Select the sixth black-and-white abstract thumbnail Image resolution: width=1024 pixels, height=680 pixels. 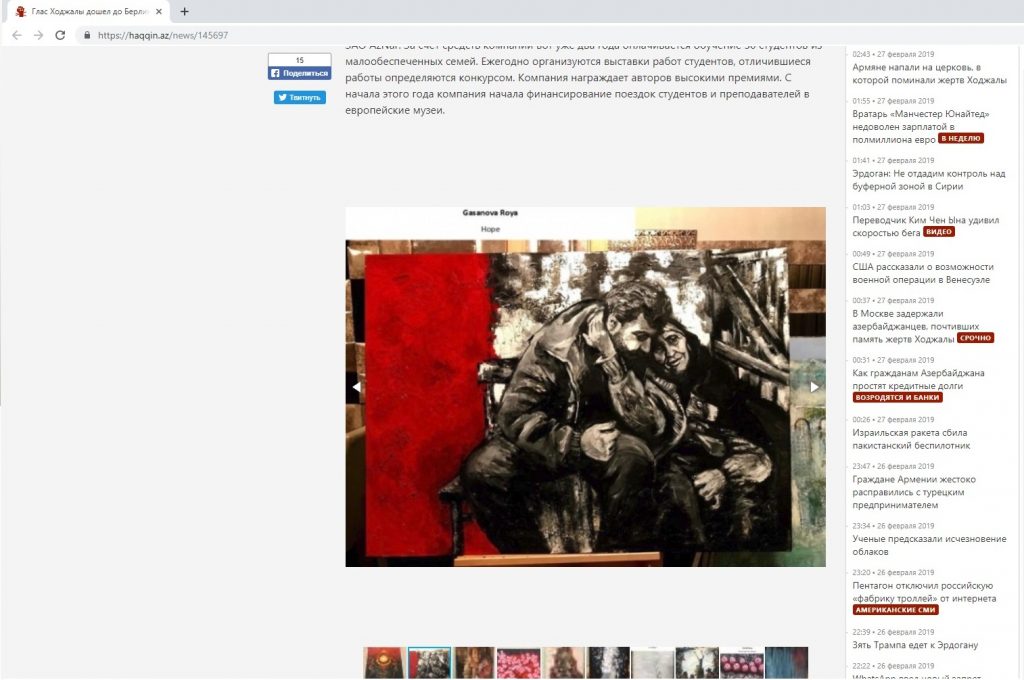tap(608, 663)
